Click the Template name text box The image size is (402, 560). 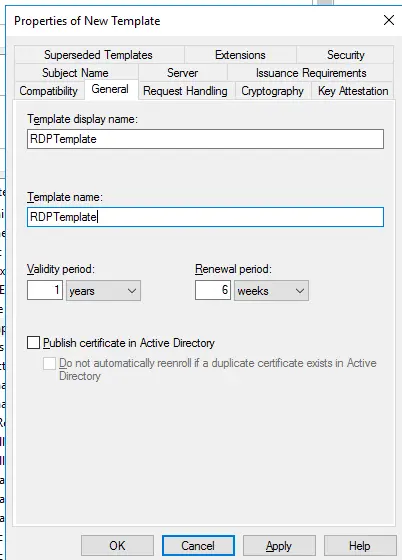click(205, 217)
